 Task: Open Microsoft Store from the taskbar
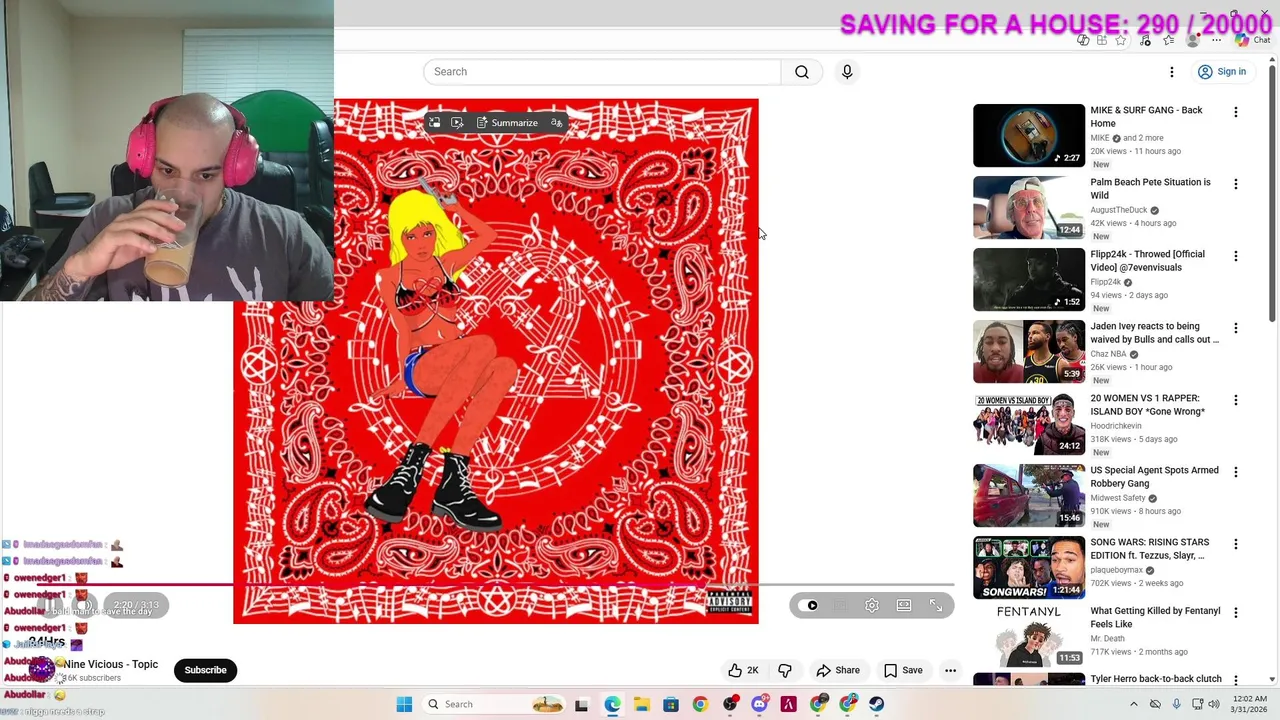coord(671,704)
